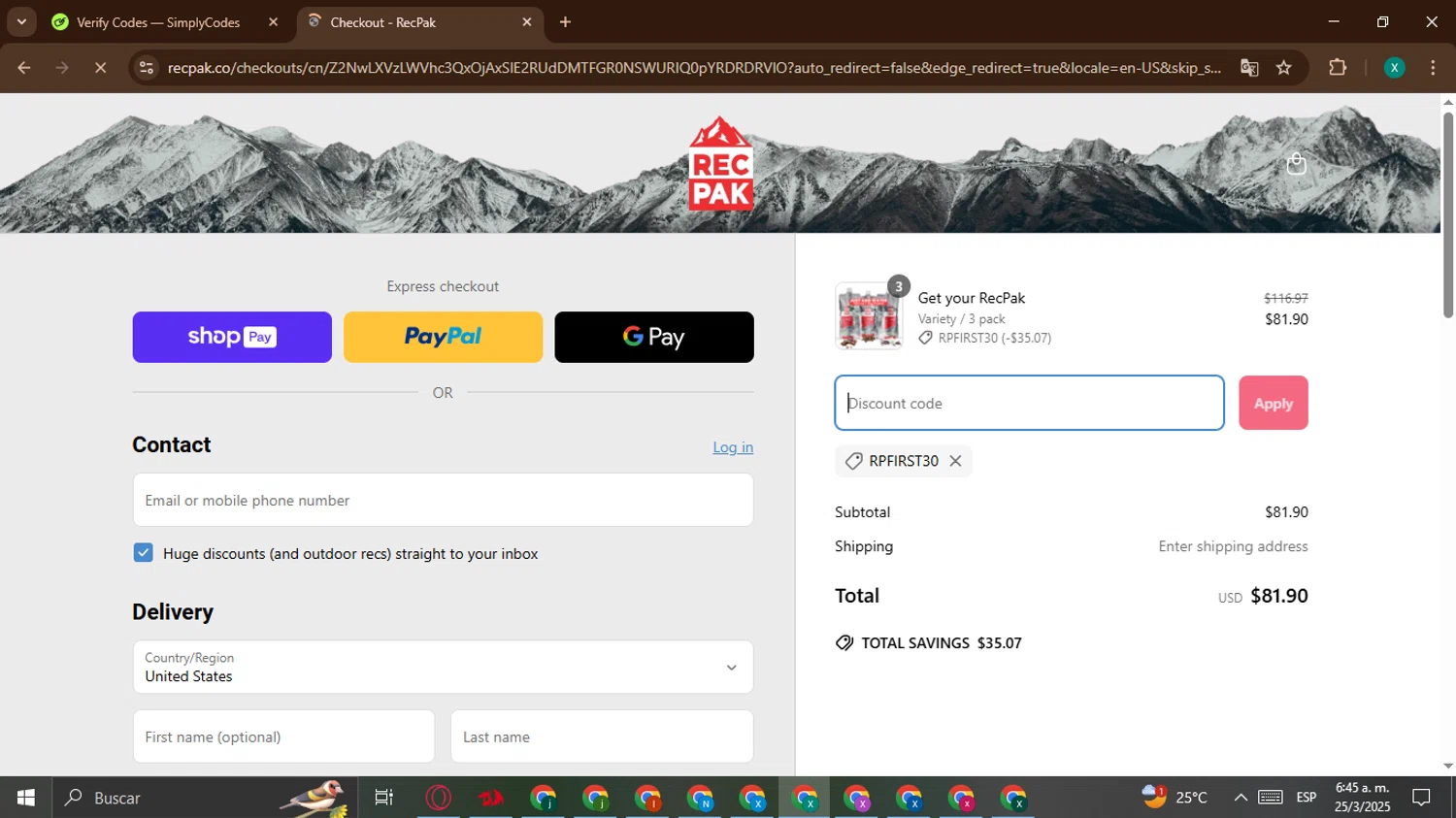Close the Checkout - RecPak tab
Image resolution: width=1456 pixels, height=818 pixels.
coord(527,22)
